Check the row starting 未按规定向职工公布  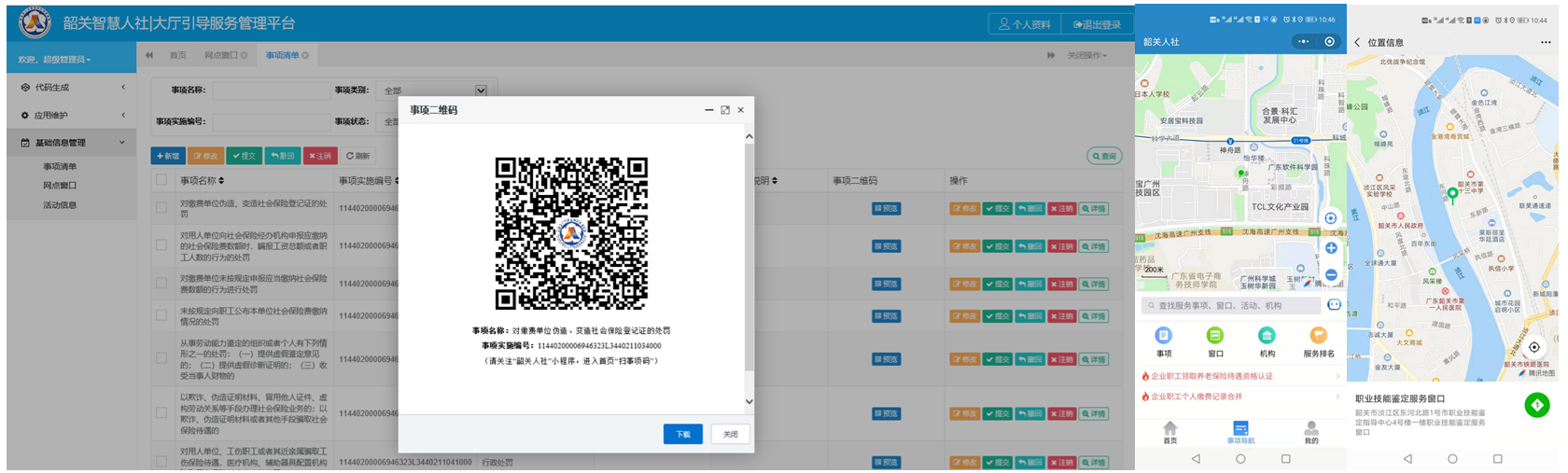coord(161,315)
